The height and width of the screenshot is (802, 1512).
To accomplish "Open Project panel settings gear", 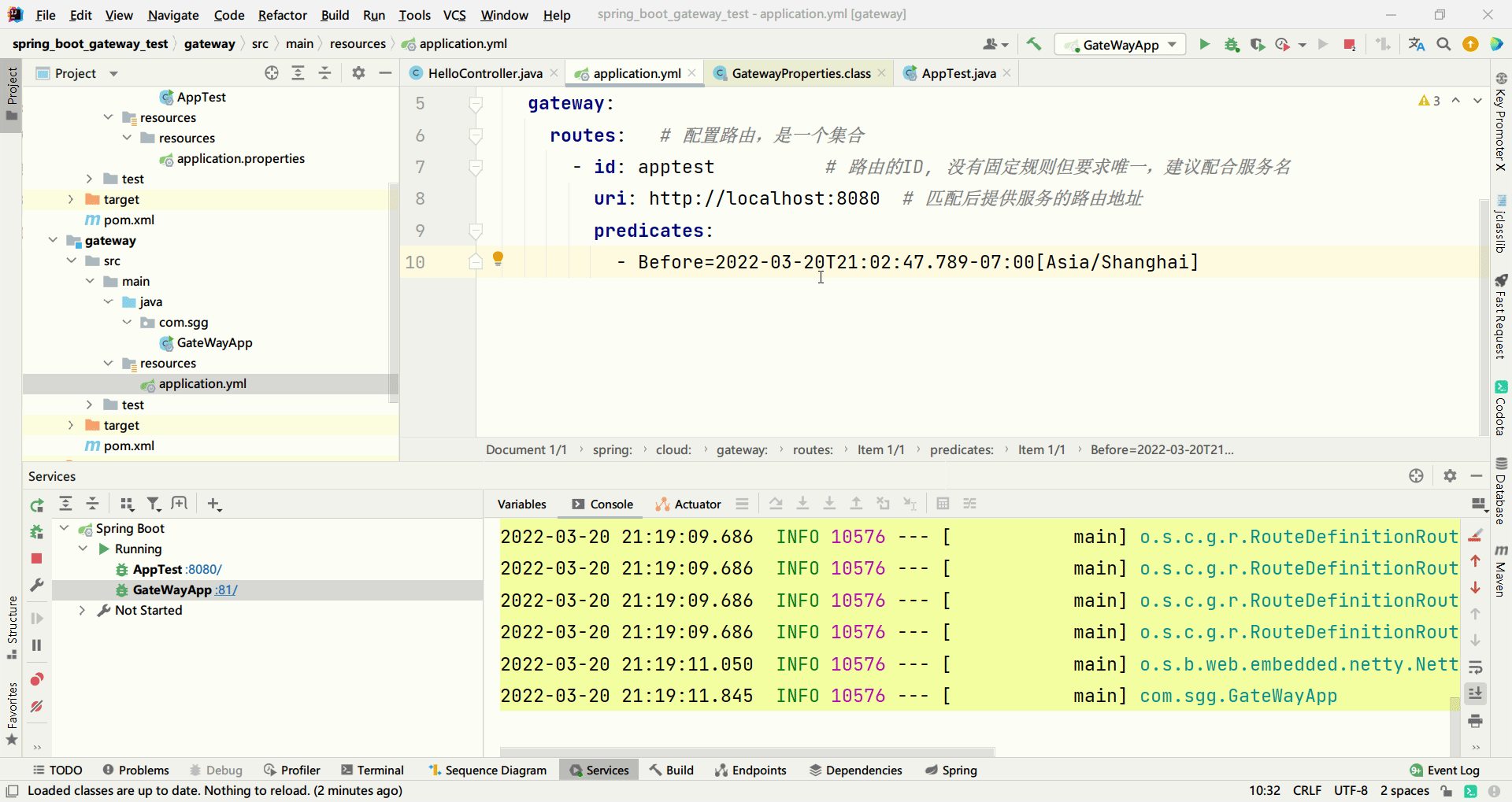I will pyautogui.click(x=358, y=73).
